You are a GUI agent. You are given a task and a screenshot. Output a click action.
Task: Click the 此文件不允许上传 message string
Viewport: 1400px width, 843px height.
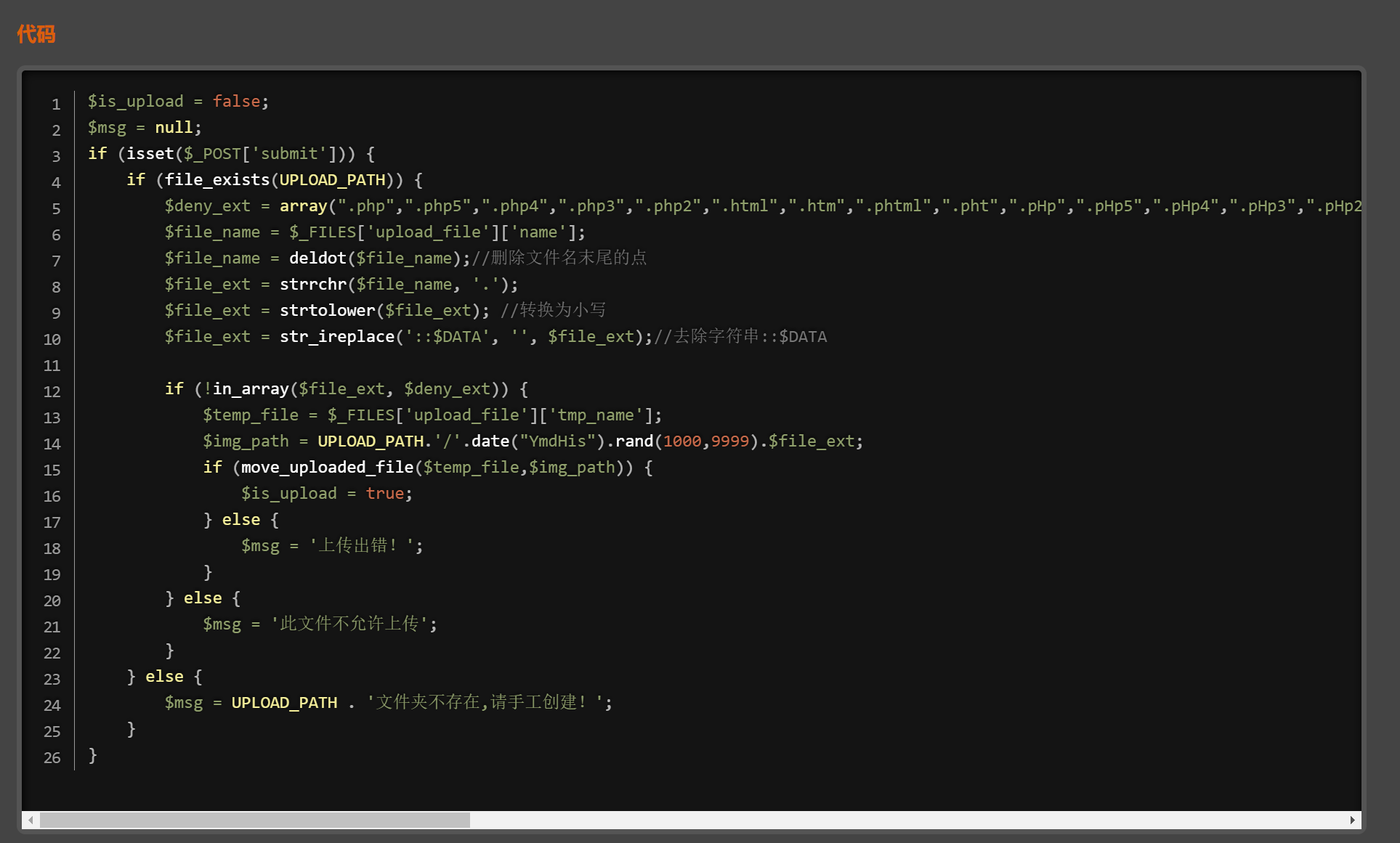click(x=349, y=624)
